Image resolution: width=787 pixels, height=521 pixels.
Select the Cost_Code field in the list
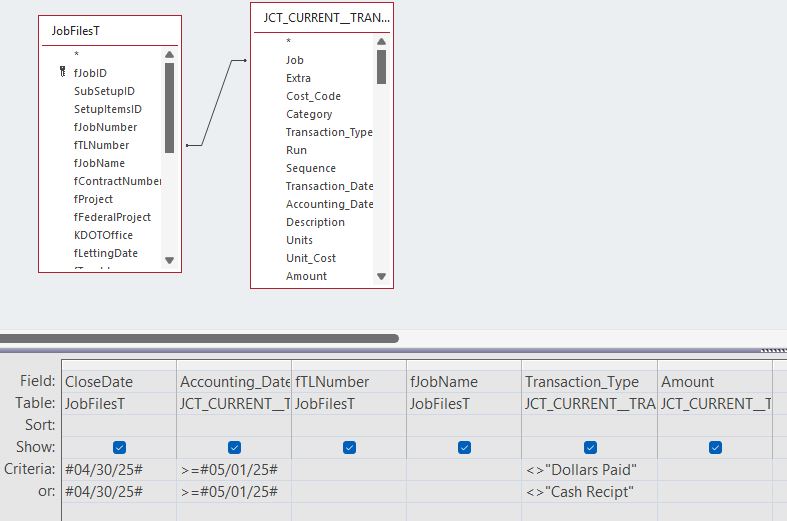pyautogui.click(x=313, y=96)
